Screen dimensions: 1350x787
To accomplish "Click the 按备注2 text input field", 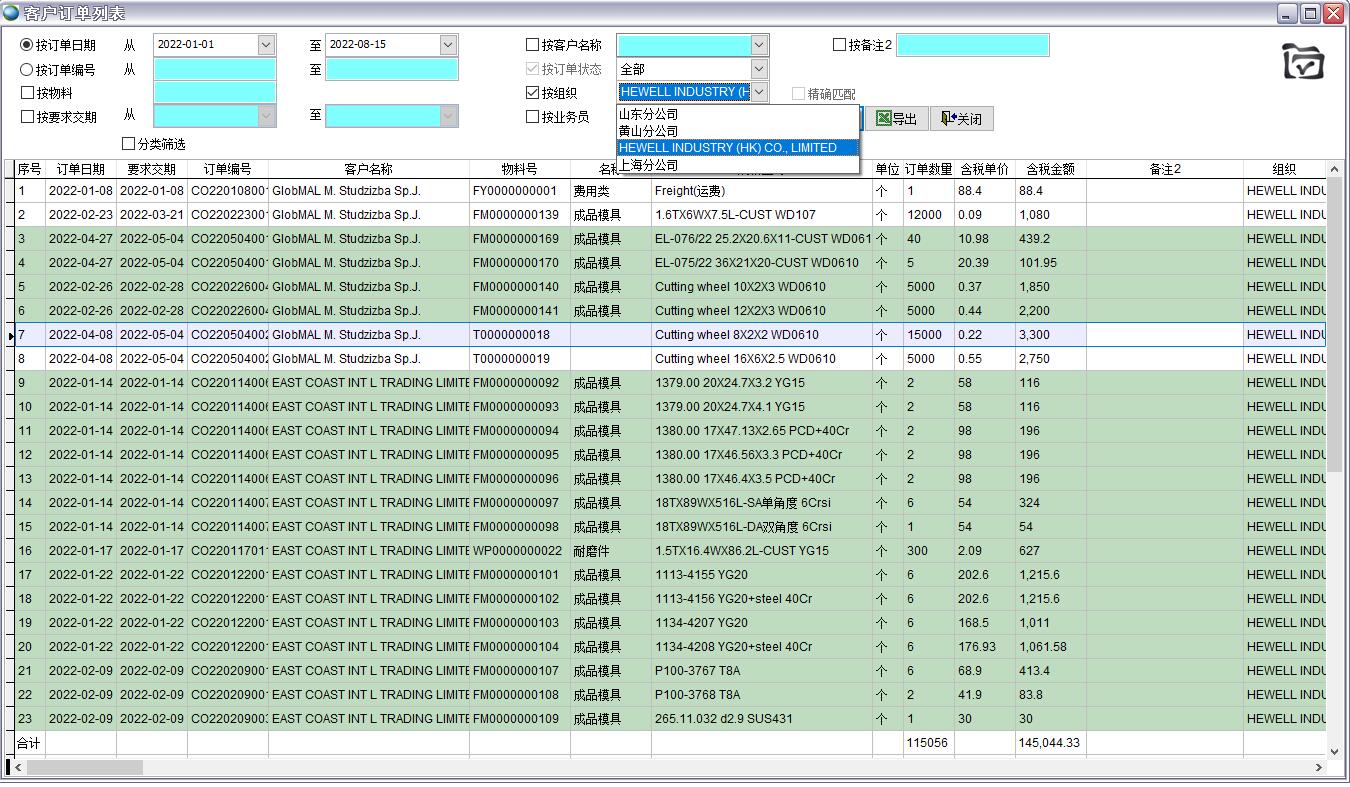I will click(972, 45).
